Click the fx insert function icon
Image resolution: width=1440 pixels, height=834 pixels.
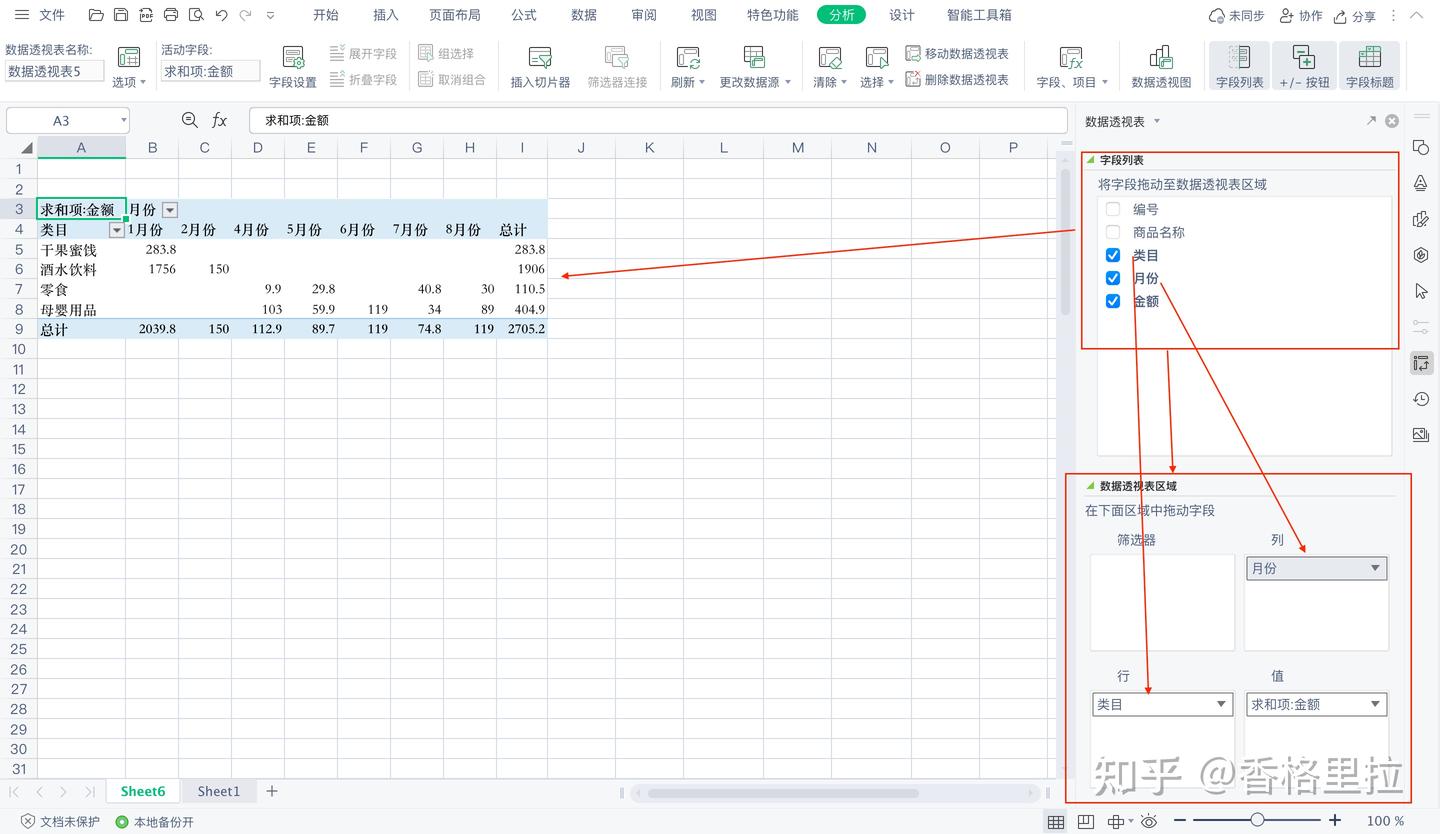click(219, 120)
